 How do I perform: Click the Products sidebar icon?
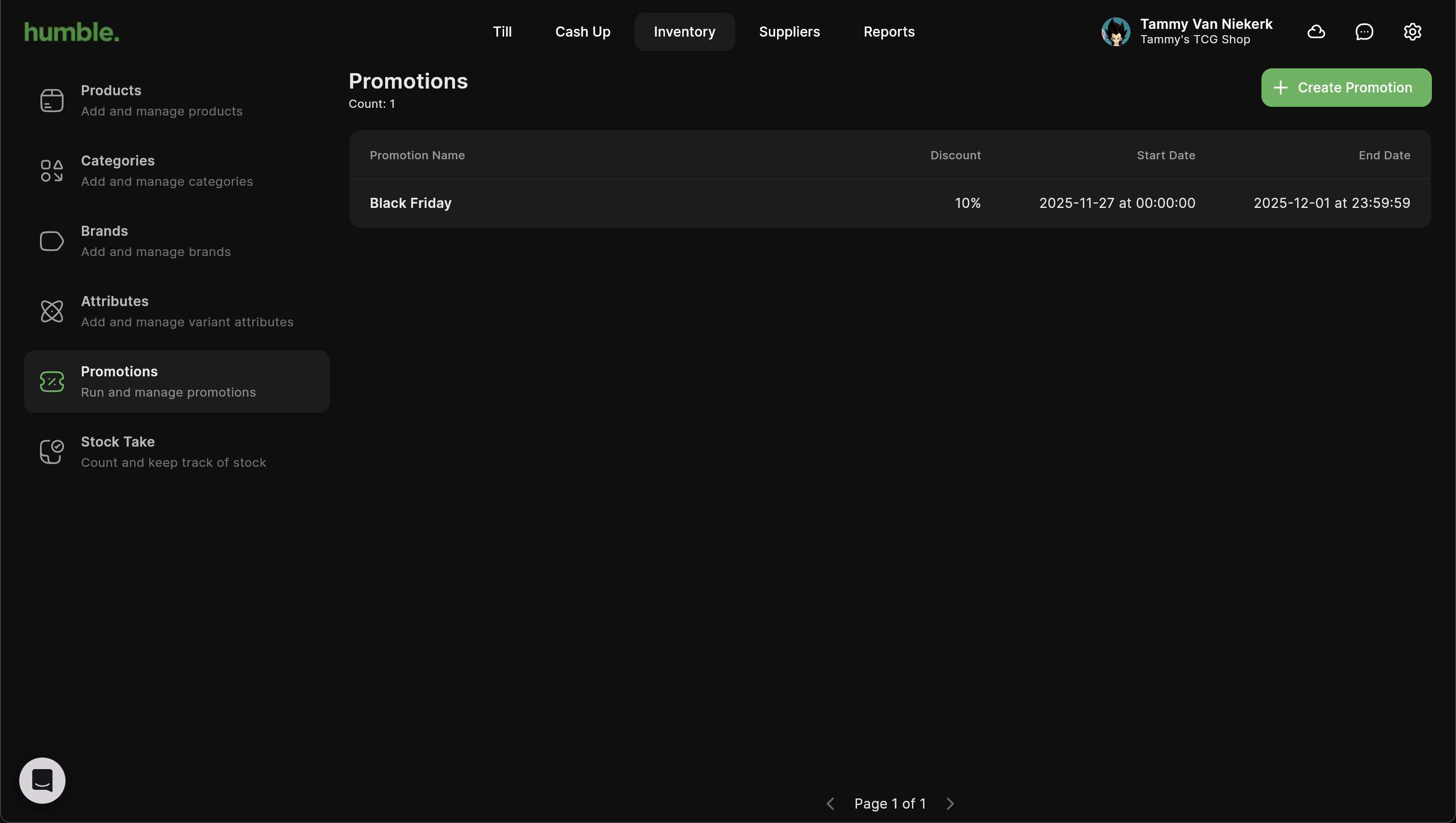coord(52,101)
